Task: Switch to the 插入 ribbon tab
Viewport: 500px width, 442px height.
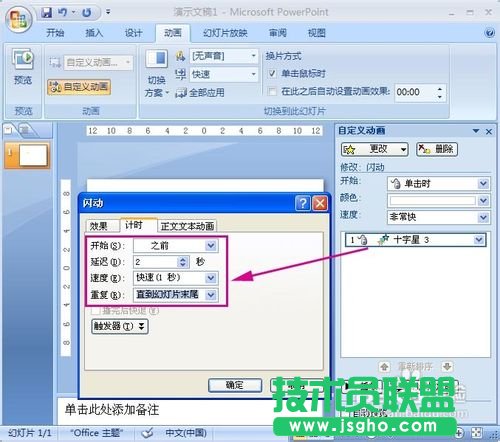Action: (x=94, y=33)
